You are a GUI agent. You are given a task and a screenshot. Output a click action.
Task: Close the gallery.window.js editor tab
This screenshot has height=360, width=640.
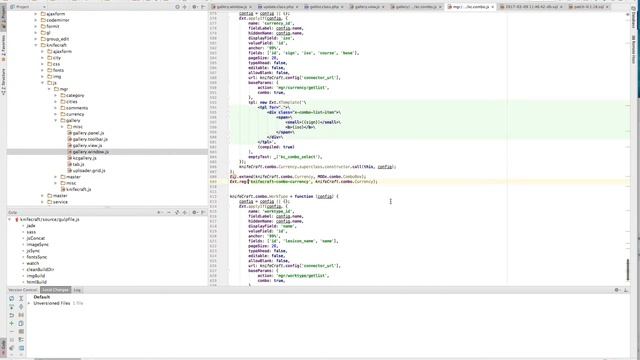click(250, 7)
